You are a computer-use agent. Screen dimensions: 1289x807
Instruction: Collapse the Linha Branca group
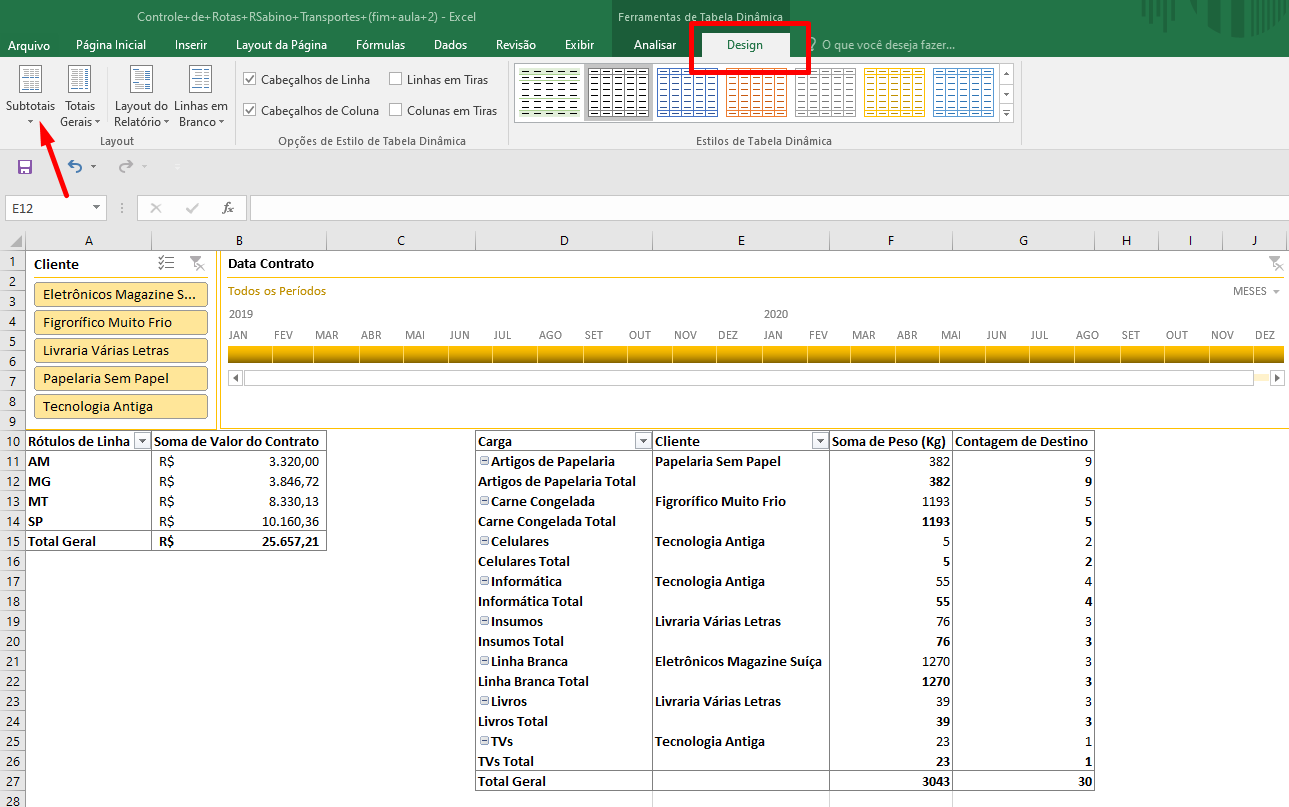pos(484,661)
